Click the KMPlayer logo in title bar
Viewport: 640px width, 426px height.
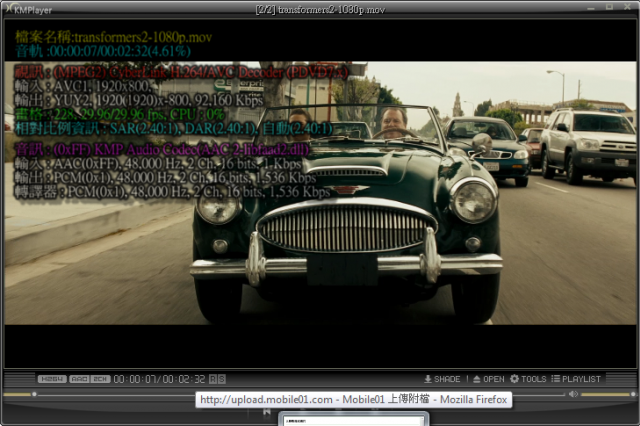(29, 9)
